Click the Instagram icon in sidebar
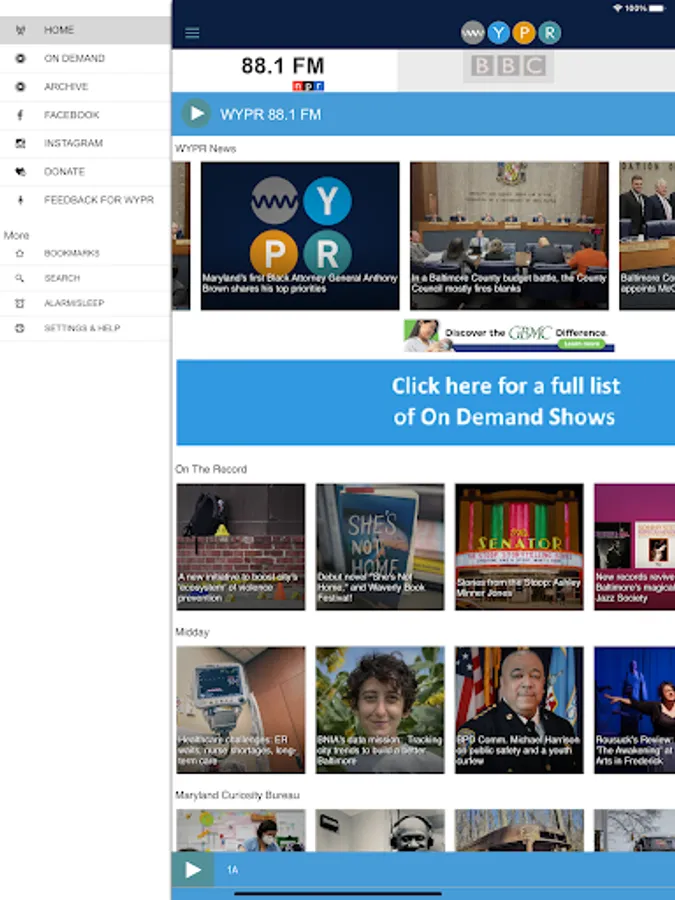Screen dimensions: 675x900 click(x=20, y=143)
